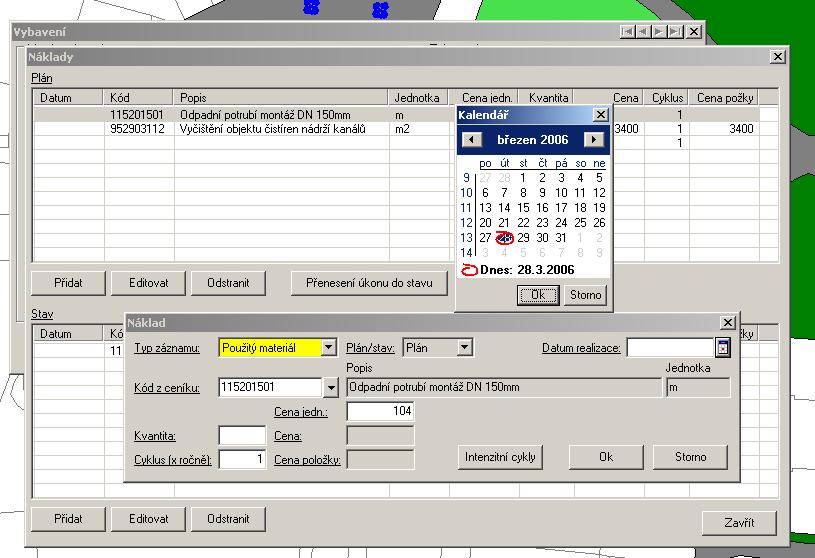Open the Plán/stav dropdown
The image size is (815, 558).
[465, 348]
